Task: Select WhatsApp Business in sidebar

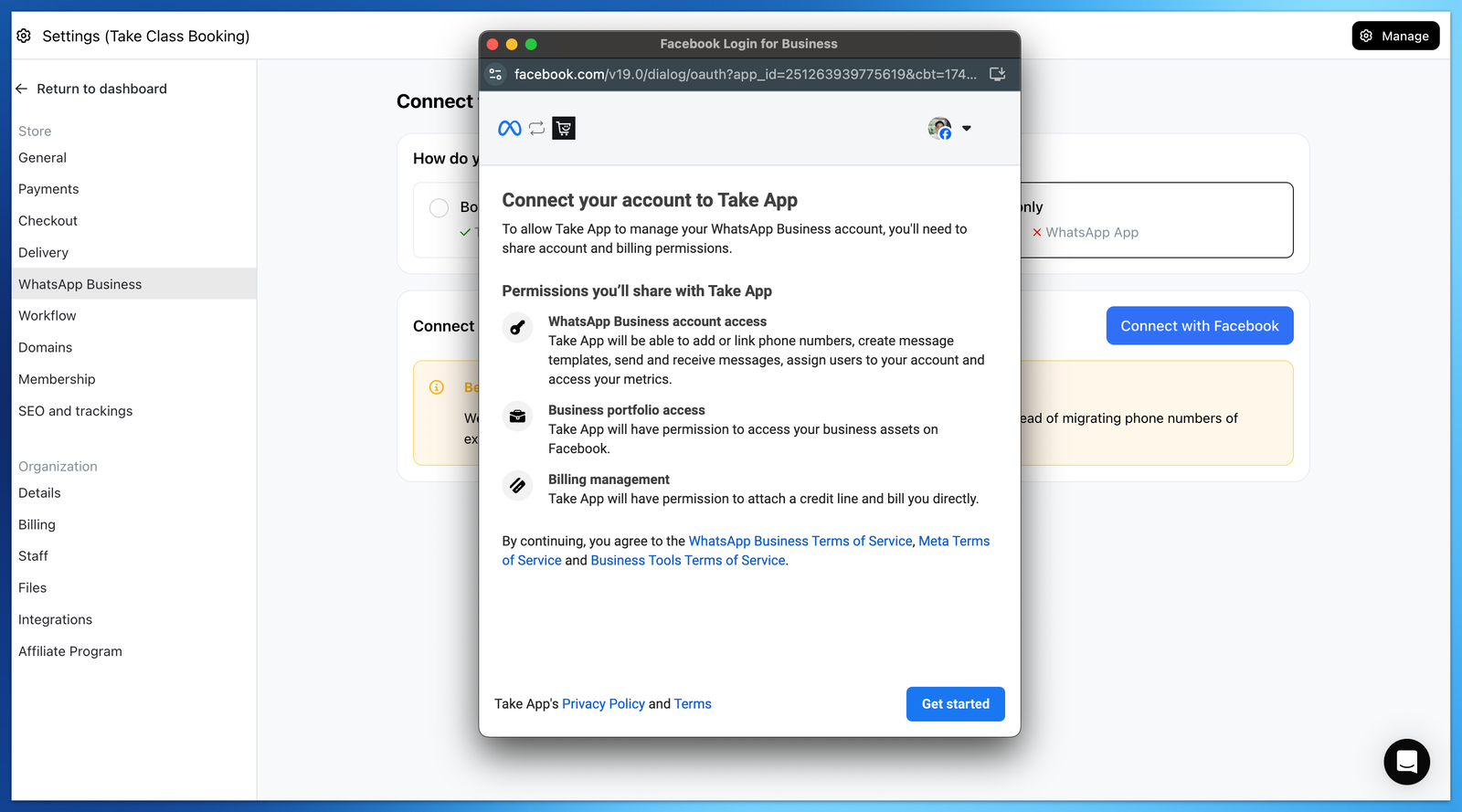Action: [133, 284]
